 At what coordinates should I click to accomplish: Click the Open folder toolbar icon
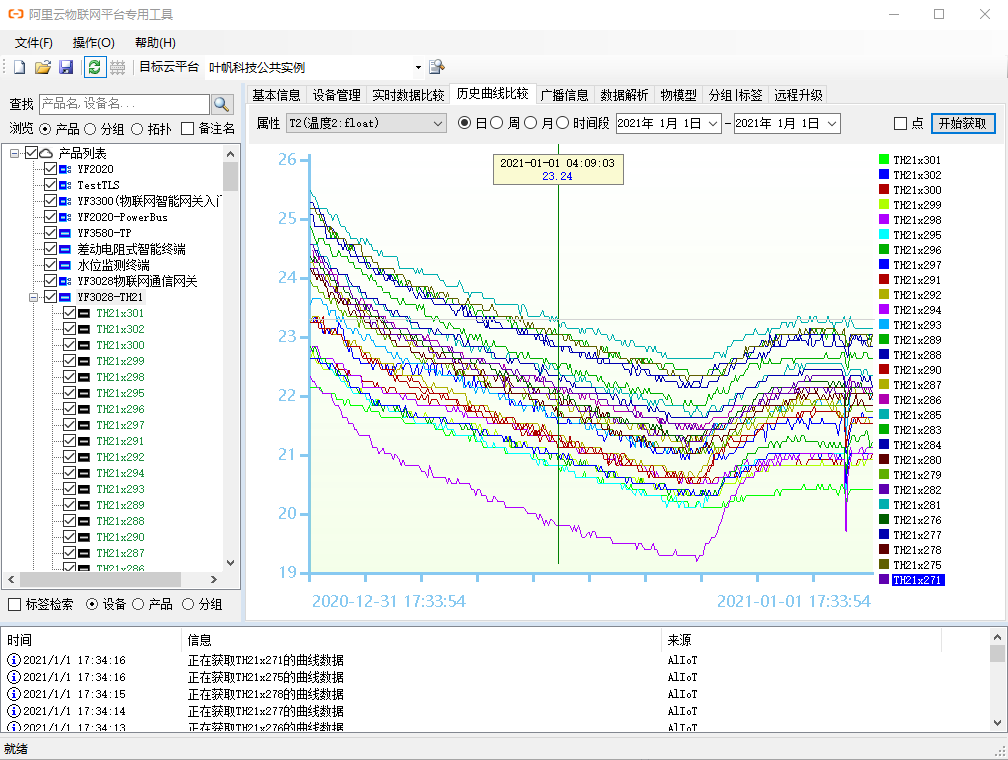42,67
